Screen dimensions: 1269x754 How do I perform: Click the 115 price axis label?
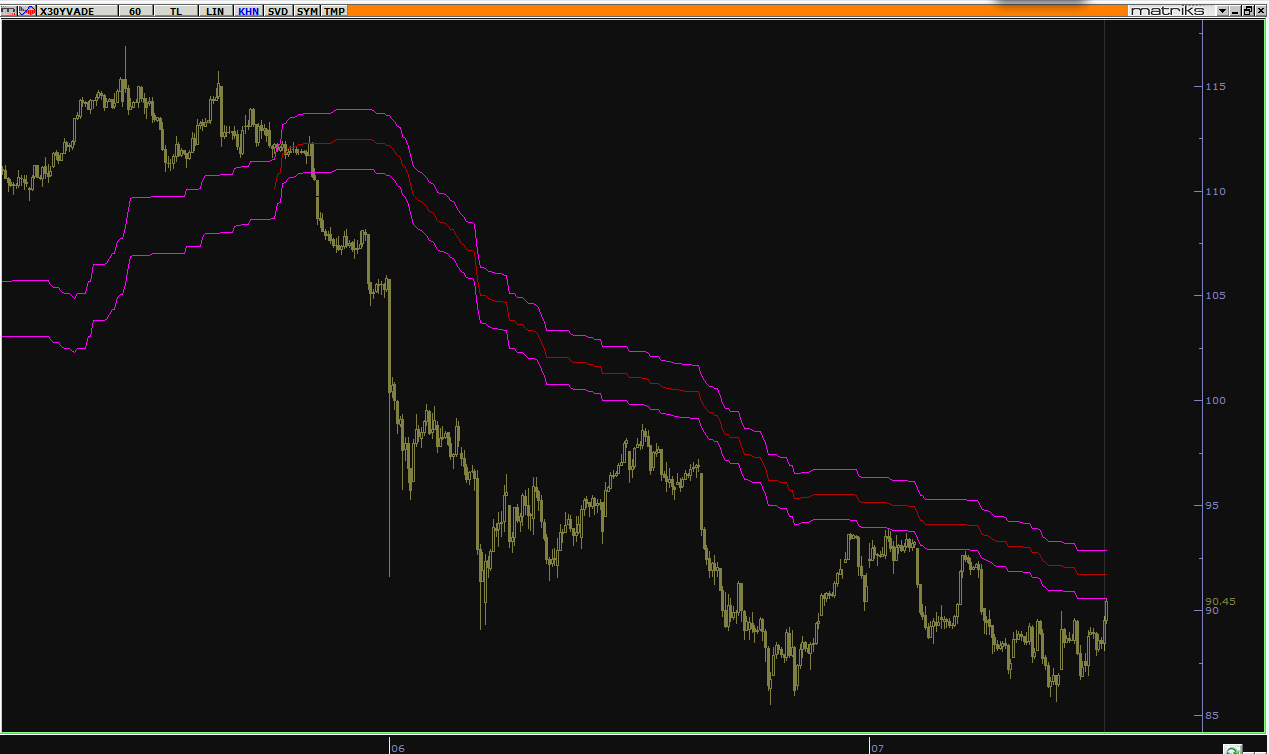1215,87
